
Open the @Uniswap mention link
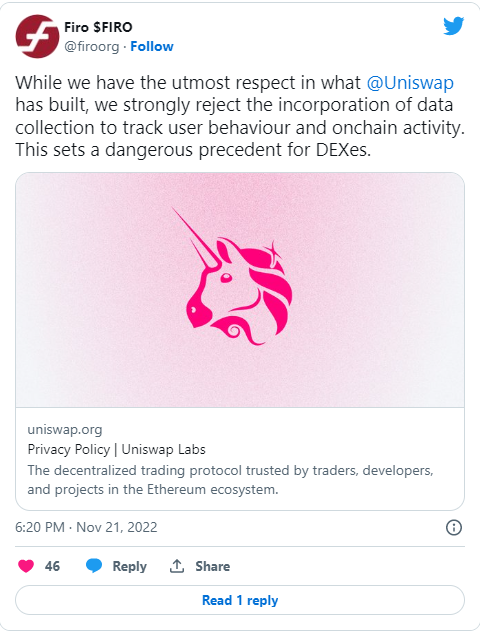click(410, 83)
